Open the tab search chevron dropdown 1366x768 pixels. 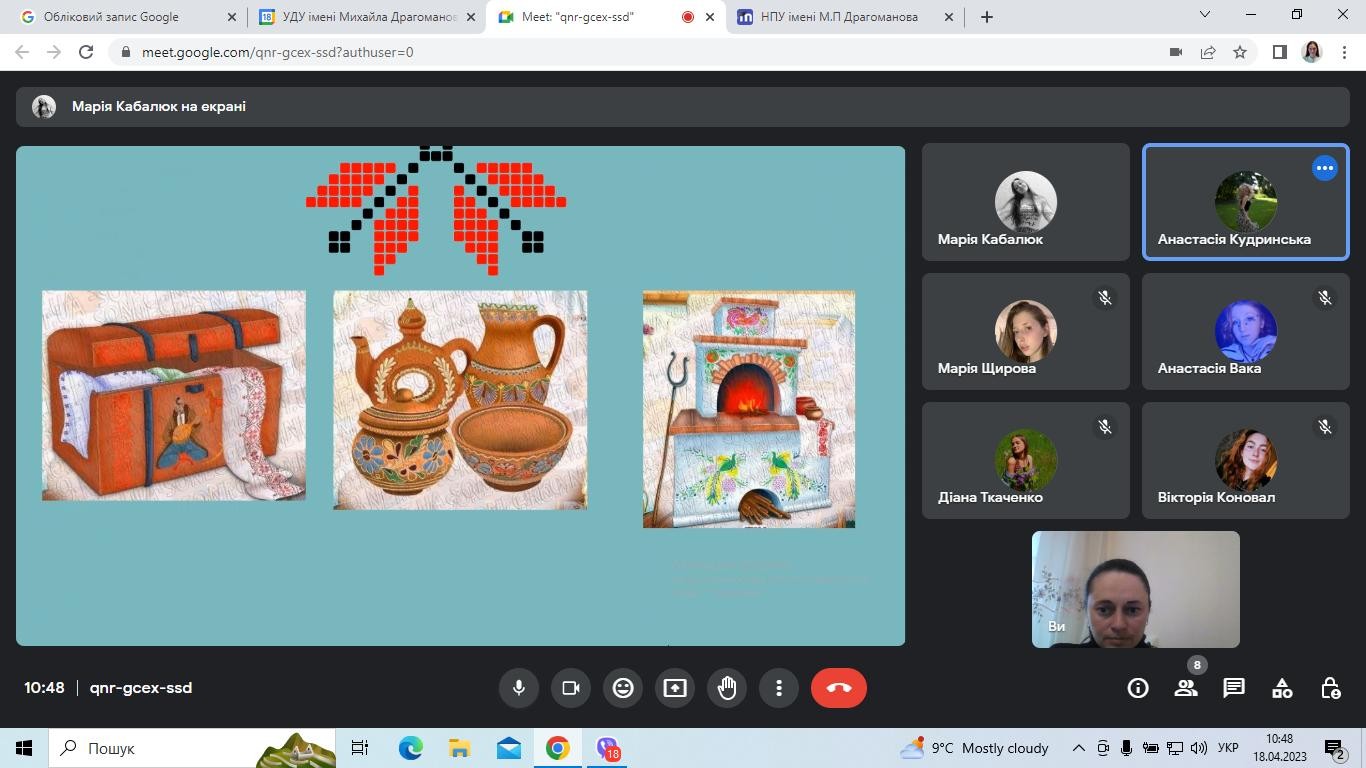point(1205,14)
